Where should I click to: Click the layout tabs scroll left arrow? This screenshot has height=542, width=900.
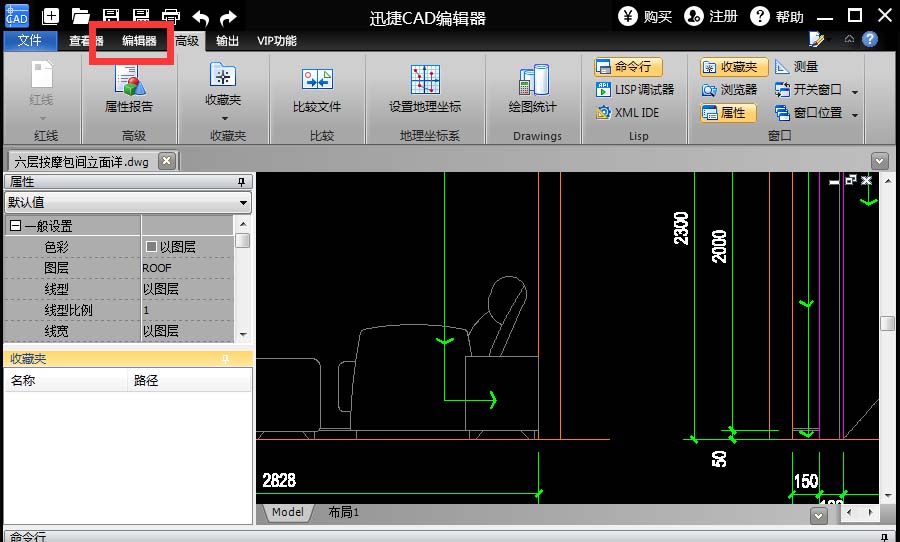(849, 512)
